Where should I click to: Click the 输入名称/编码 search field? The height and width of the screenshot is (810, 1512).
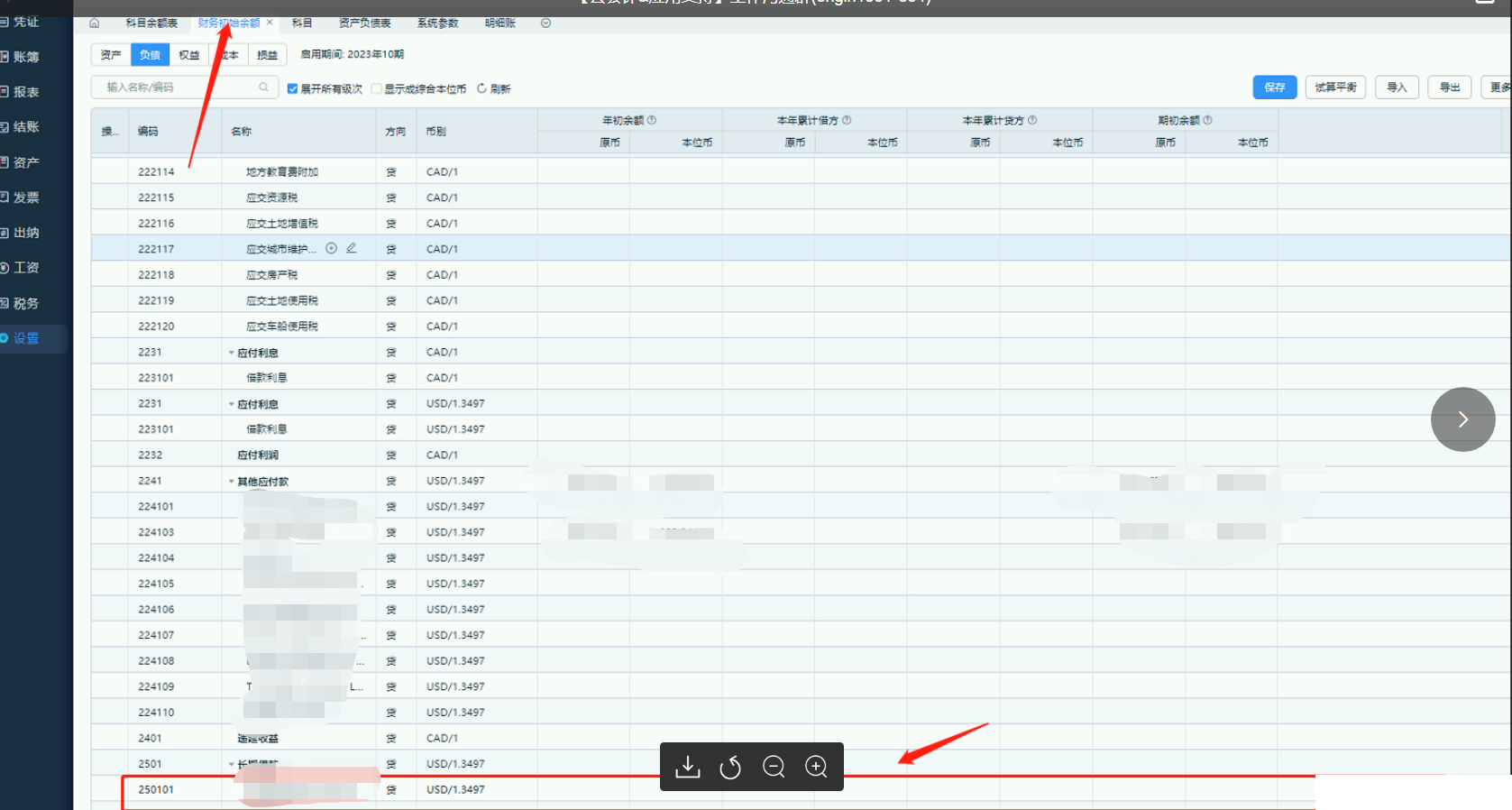pos(176,87)
